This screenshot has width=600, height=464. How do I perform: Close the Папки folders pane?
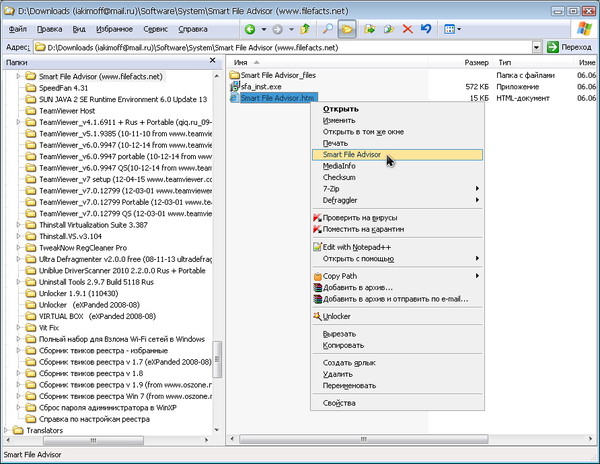[213, 60]
